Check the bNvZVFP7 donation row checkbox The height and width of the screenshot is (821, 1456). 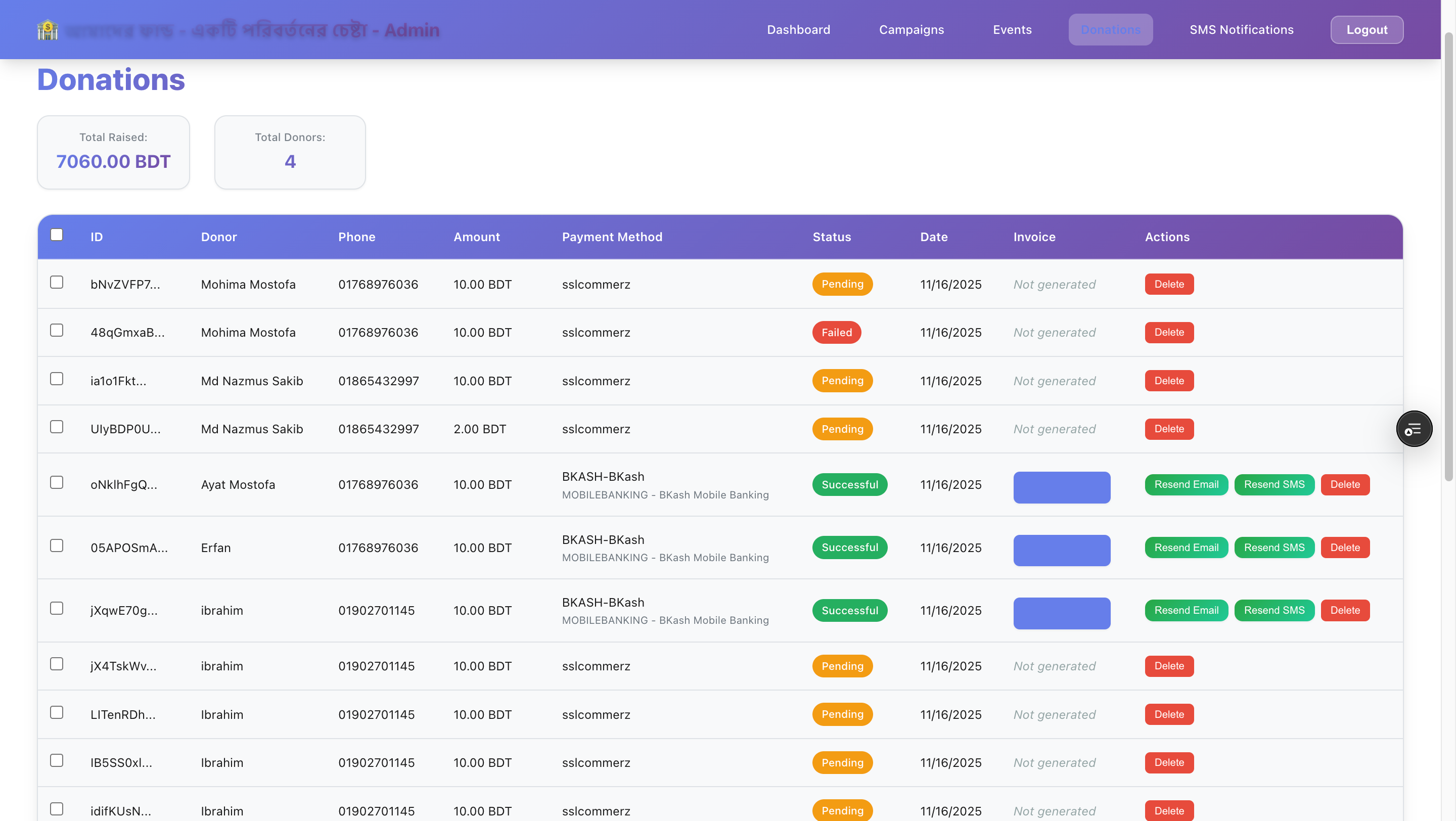click(57, 283)
